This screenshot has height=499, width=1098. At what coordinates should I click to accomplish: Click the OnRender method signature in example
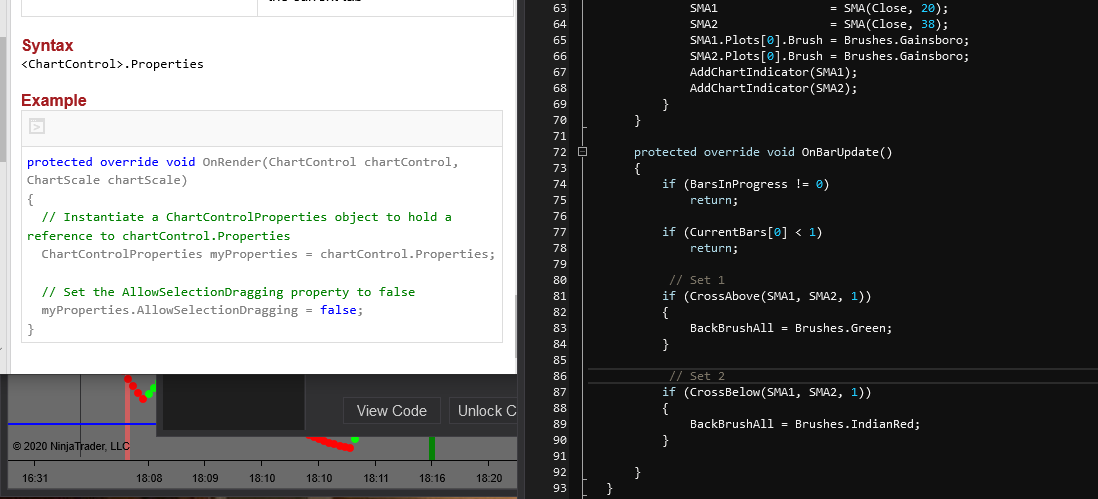click(243, 171)
